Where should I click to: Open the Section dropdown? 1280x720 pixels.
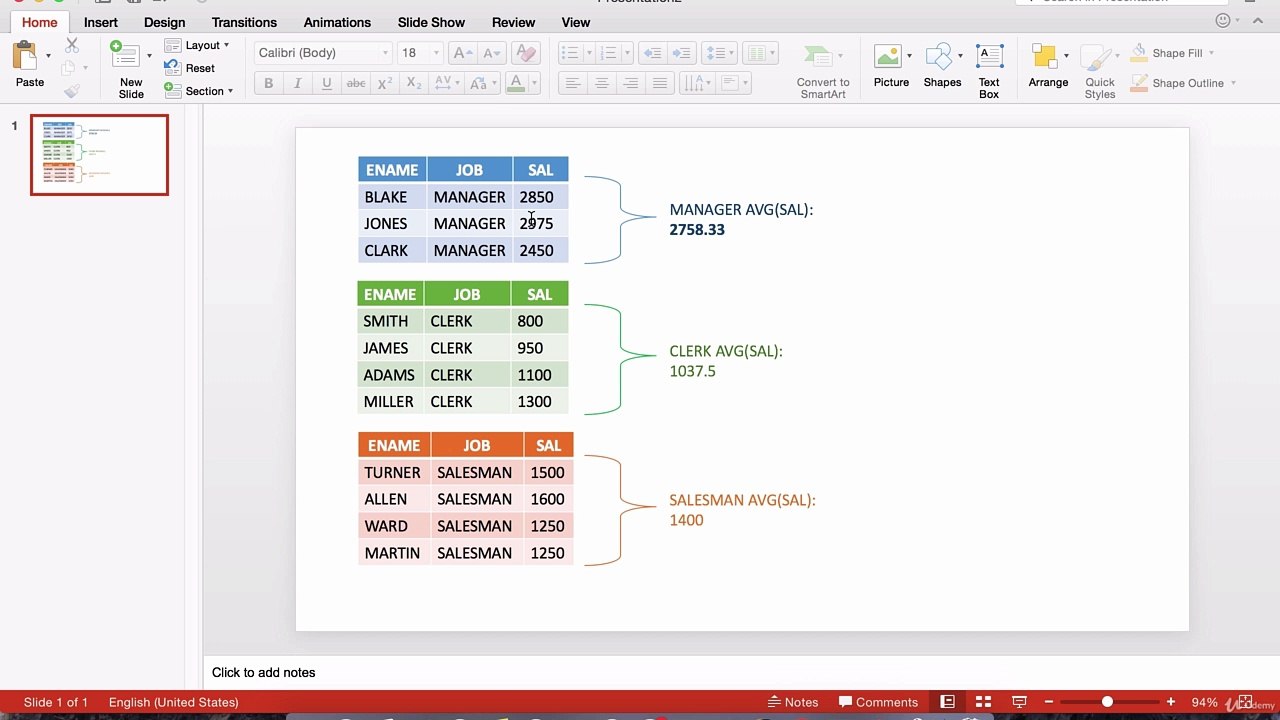tap(198, 91)
